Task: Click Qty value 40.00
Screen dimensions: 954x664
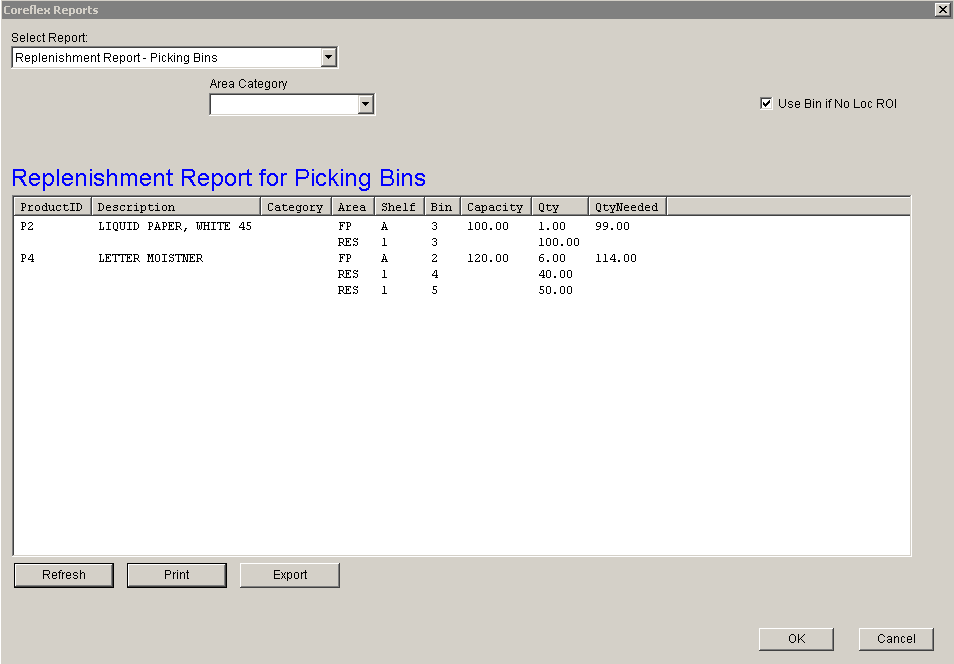Action: coord(555,274)
